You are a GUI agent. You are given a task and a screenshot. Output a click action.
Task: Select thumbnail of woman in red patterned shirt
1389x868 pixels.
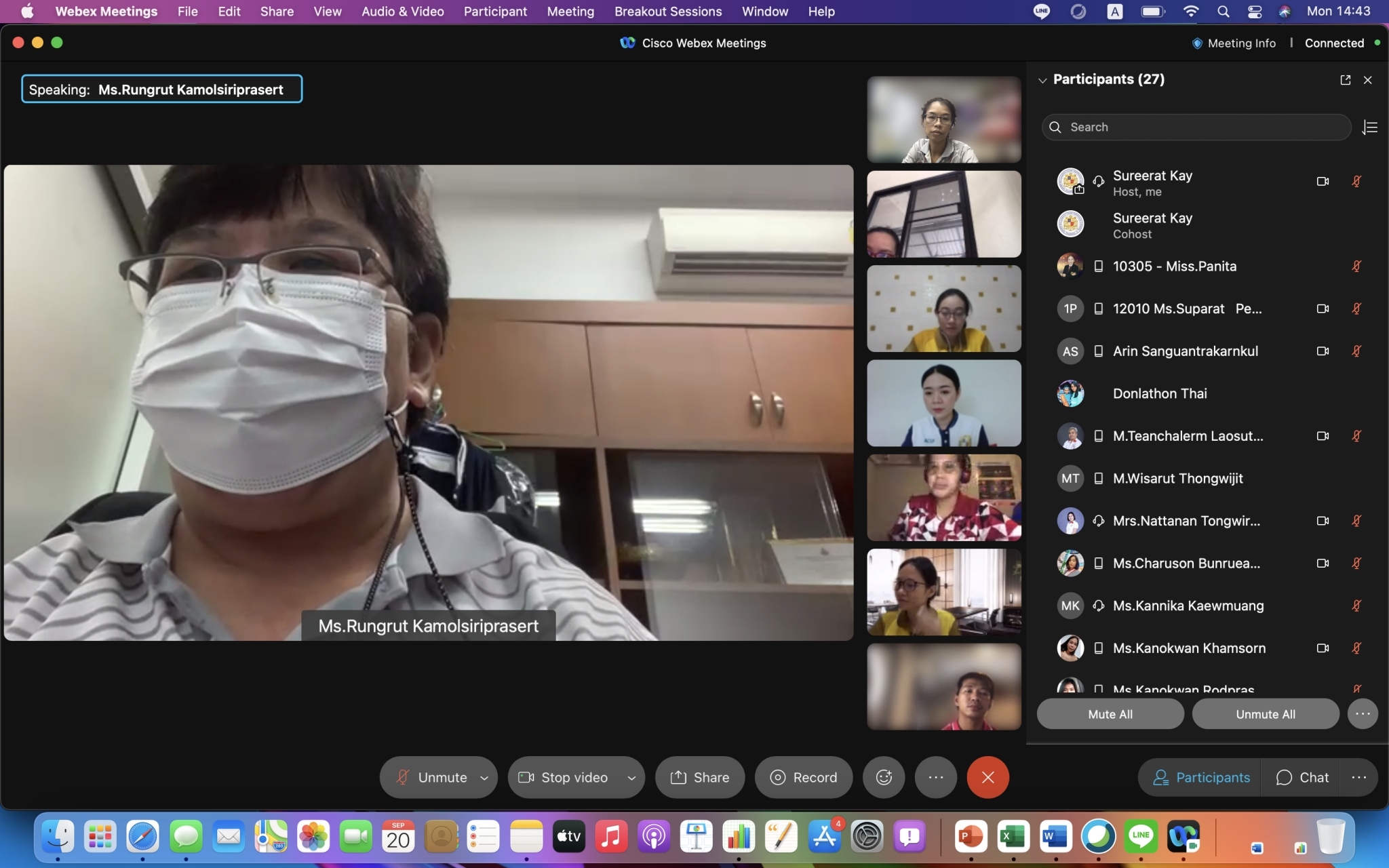(944, 498)
